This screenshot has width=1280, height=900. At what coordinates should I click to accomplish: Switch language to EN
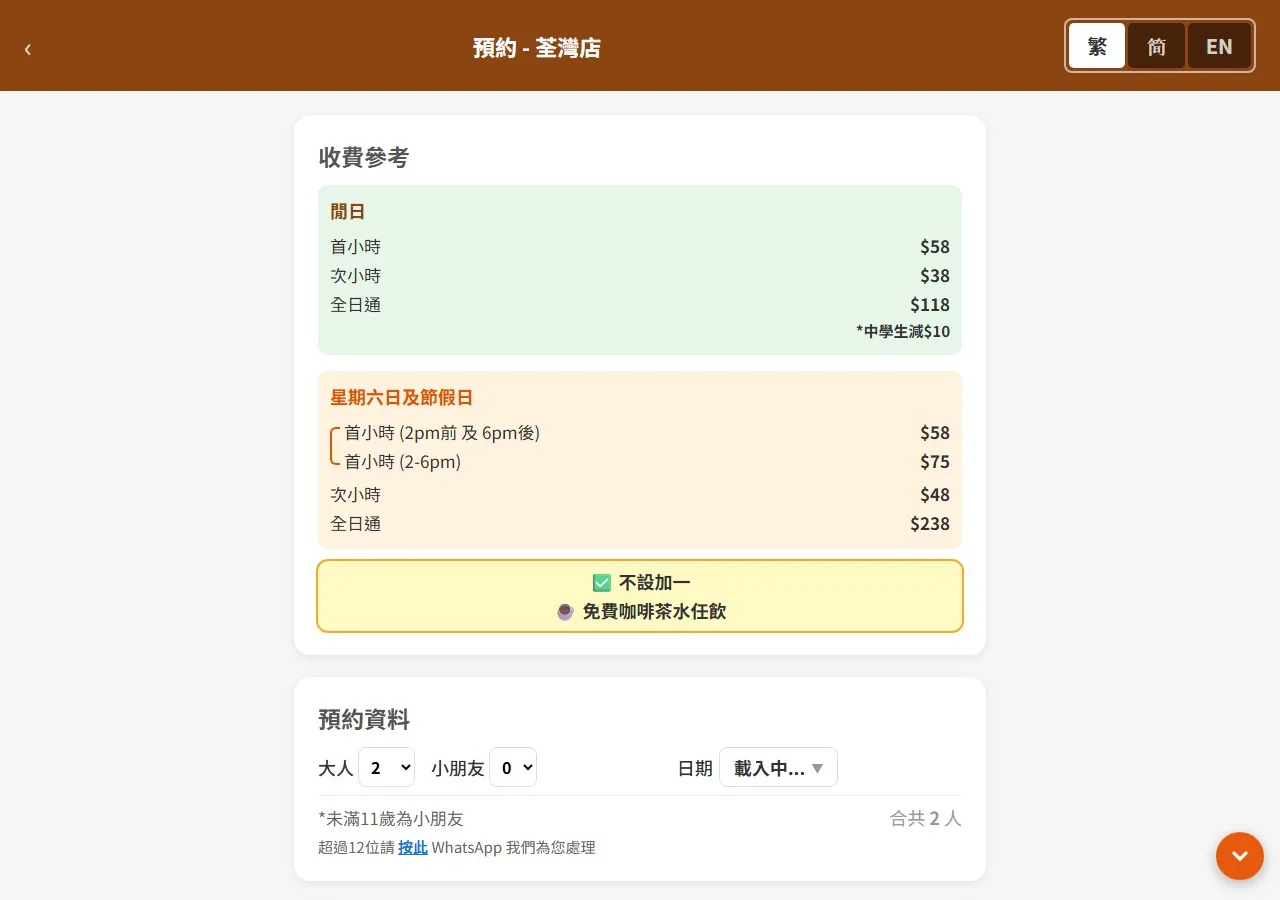click(x=1219, y=46)
